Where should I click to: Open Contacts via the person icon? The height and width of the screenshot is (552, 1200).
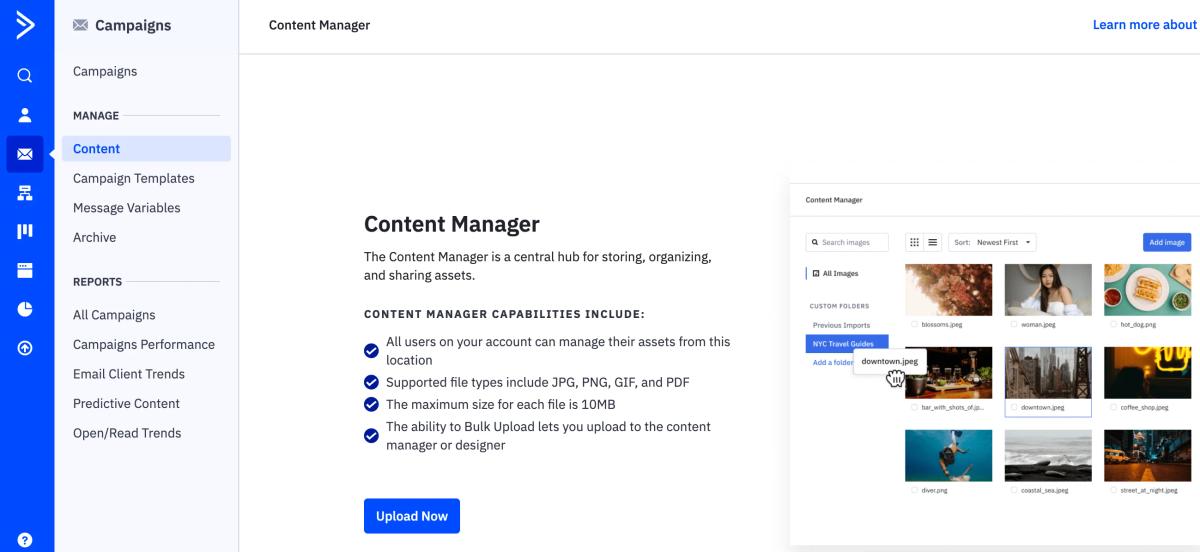(x=25, y=115)
